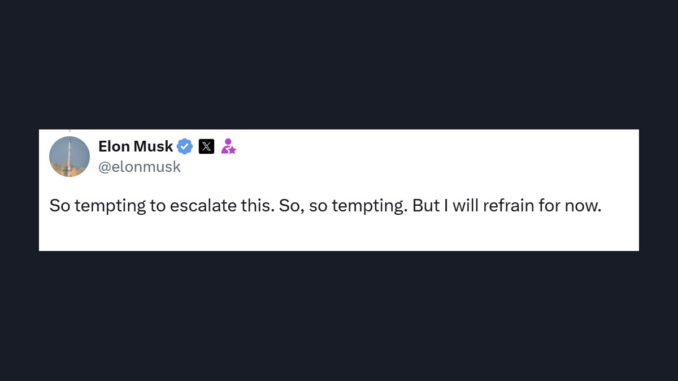Click the leading "So" in the tweet
Viewport: 678px width, 381px height.
60,205
